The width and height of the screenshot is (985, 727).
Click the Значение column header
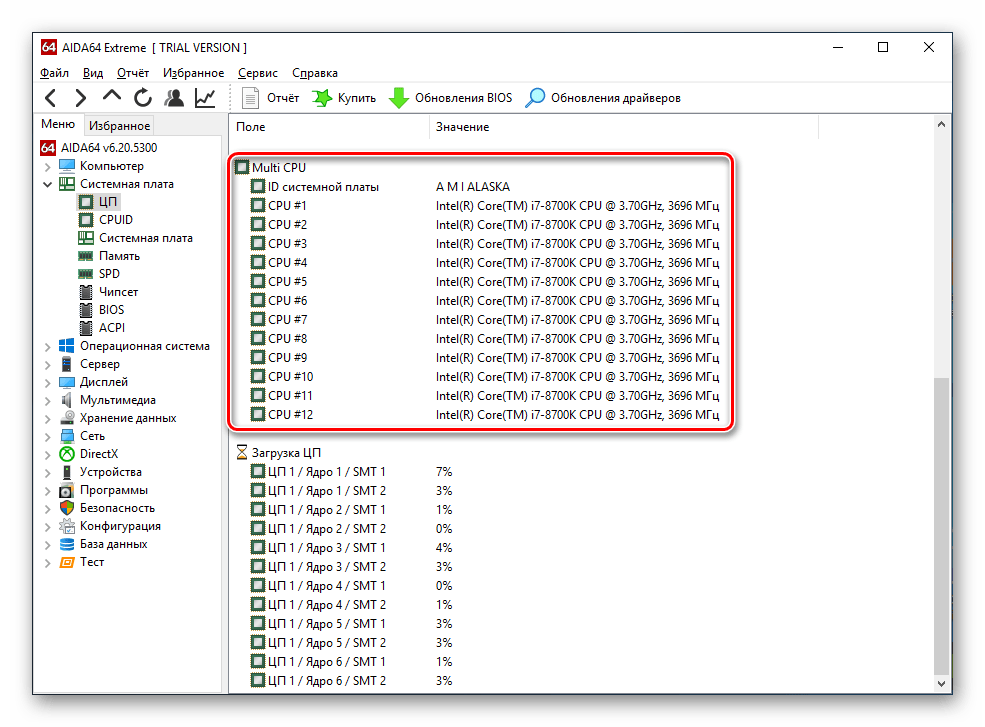[462, 127]
